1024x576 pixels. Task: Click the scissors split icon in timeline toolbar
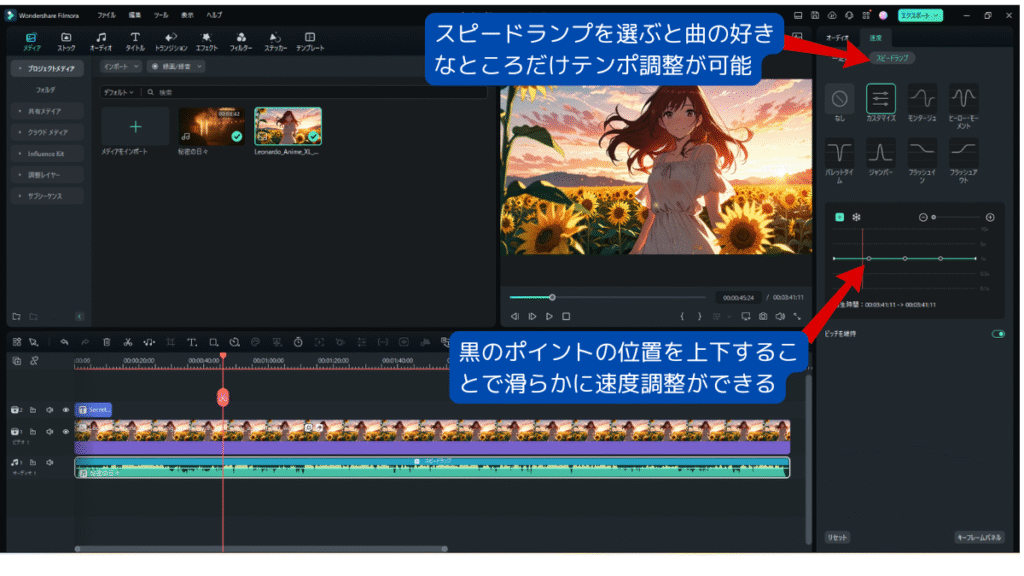(x=128, y=342)
